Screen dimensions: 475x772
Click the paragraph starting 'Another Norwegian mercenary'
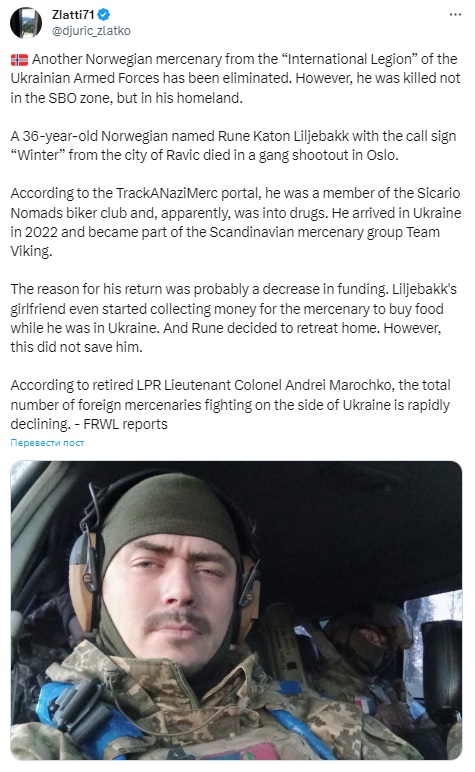(235, 78)
